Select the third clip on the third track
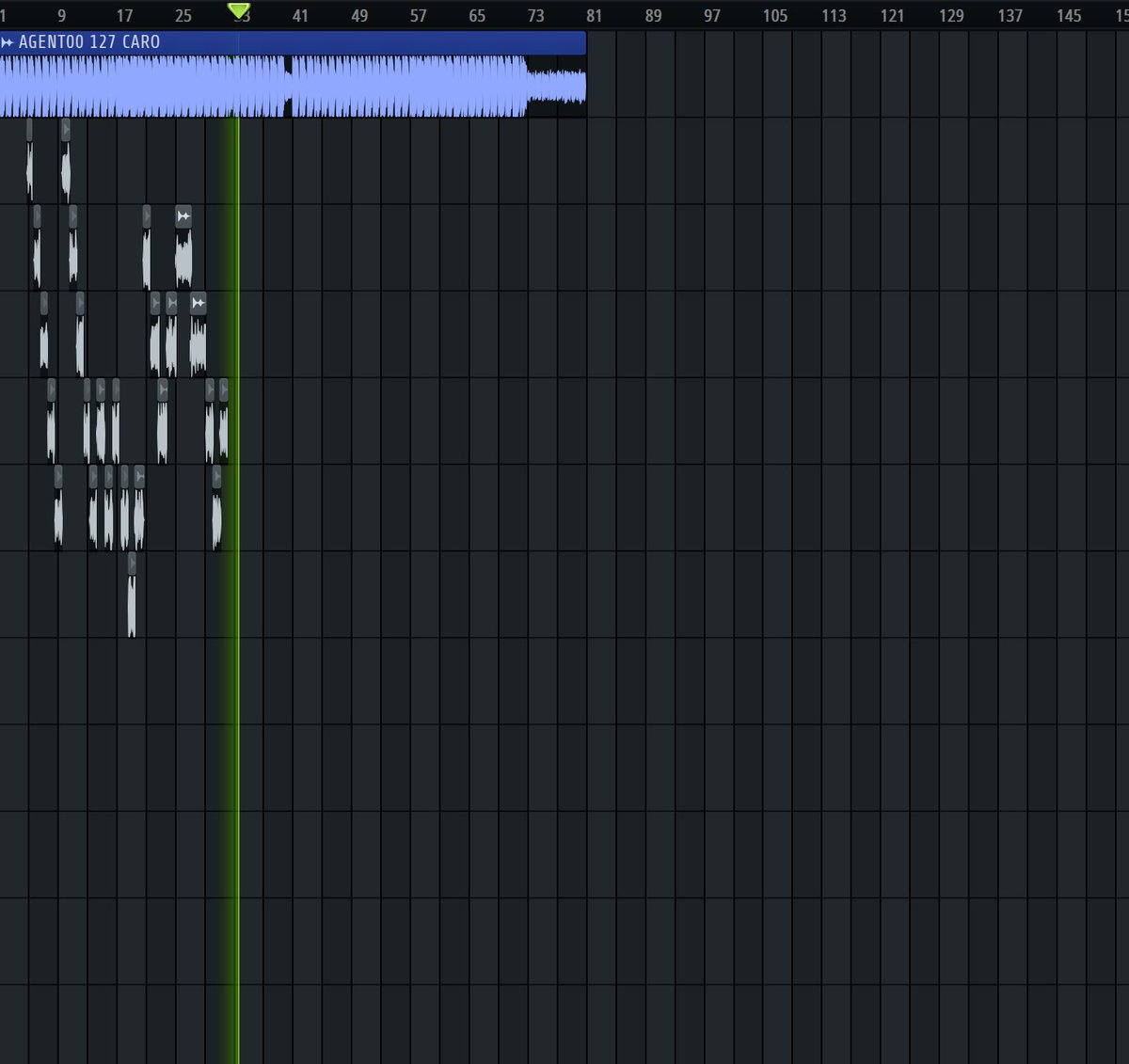Image resolution: width=1129 pixels, height=1064 pixels. 146,247
